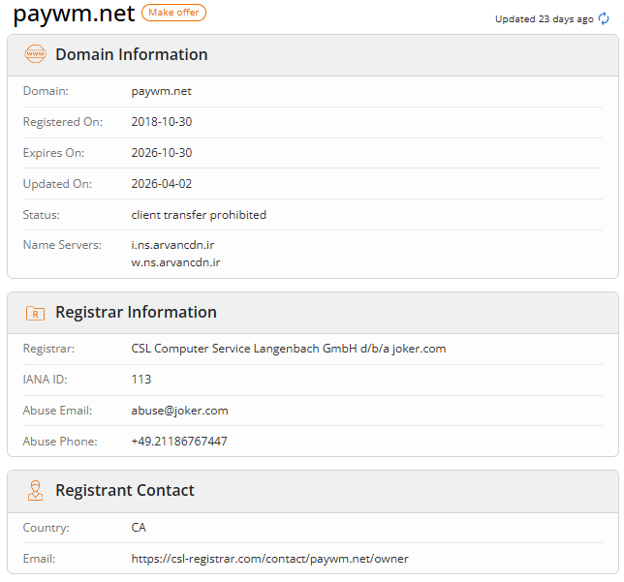Click the IANA ID value 113
This screenshot has height=582, width=624.
(141, 379)
